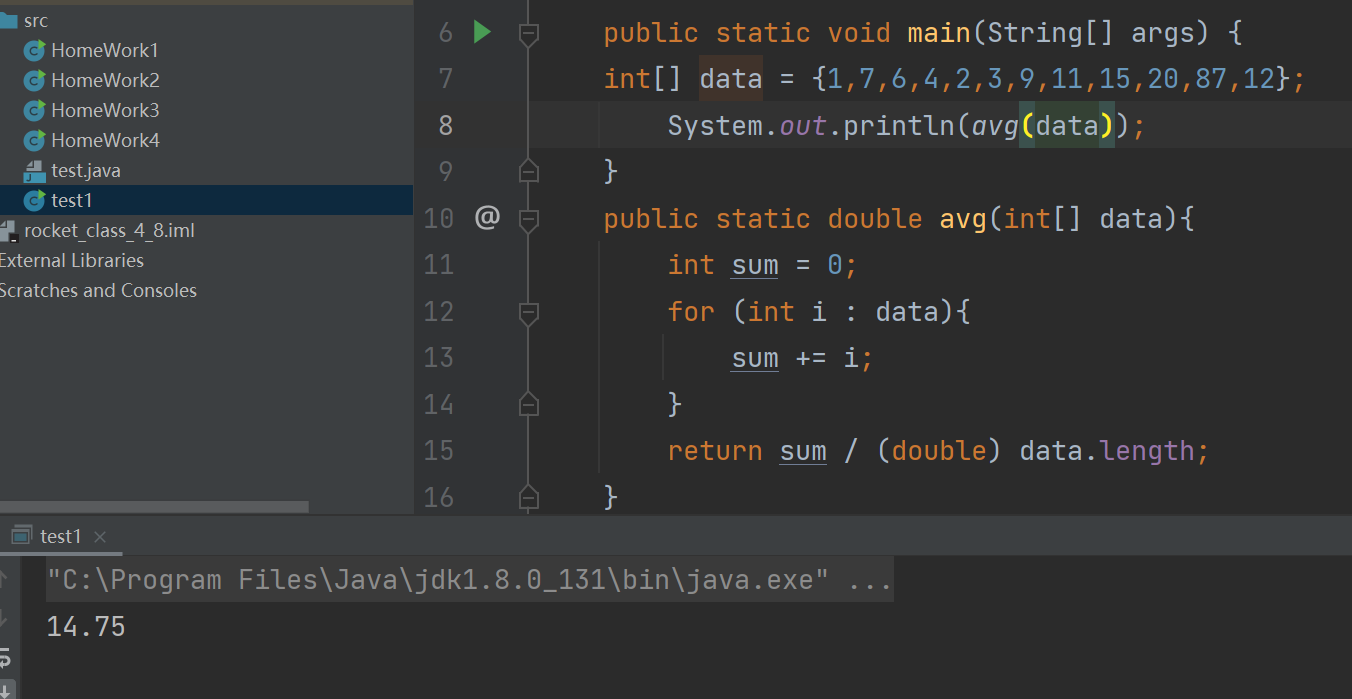Run main with the green gutter arrow

tap(482, 32)
